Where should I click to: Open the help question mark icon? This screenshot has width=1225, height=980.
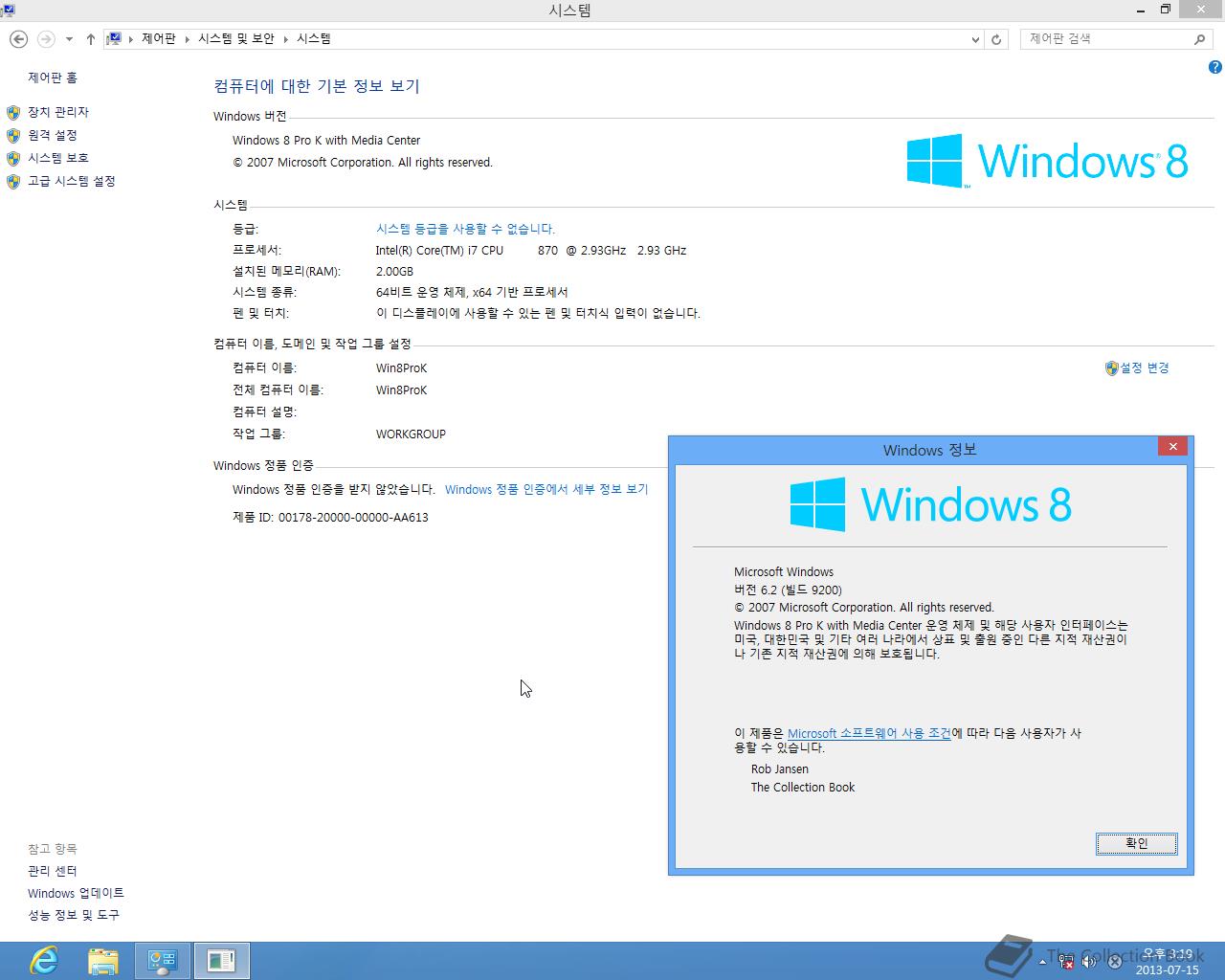click(x=1215, y=67)
